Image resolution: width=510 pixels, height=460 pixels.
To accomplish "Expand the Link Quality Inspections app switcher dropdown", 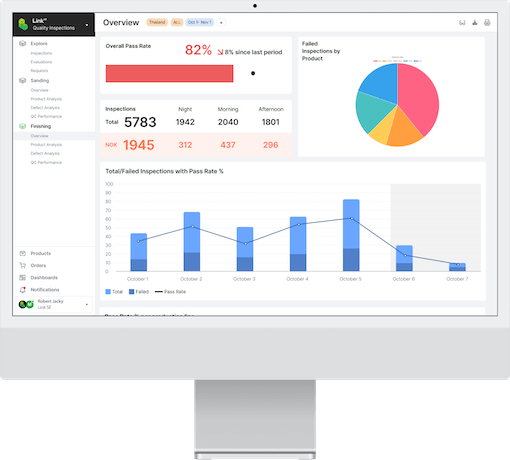I will point(87,25).
